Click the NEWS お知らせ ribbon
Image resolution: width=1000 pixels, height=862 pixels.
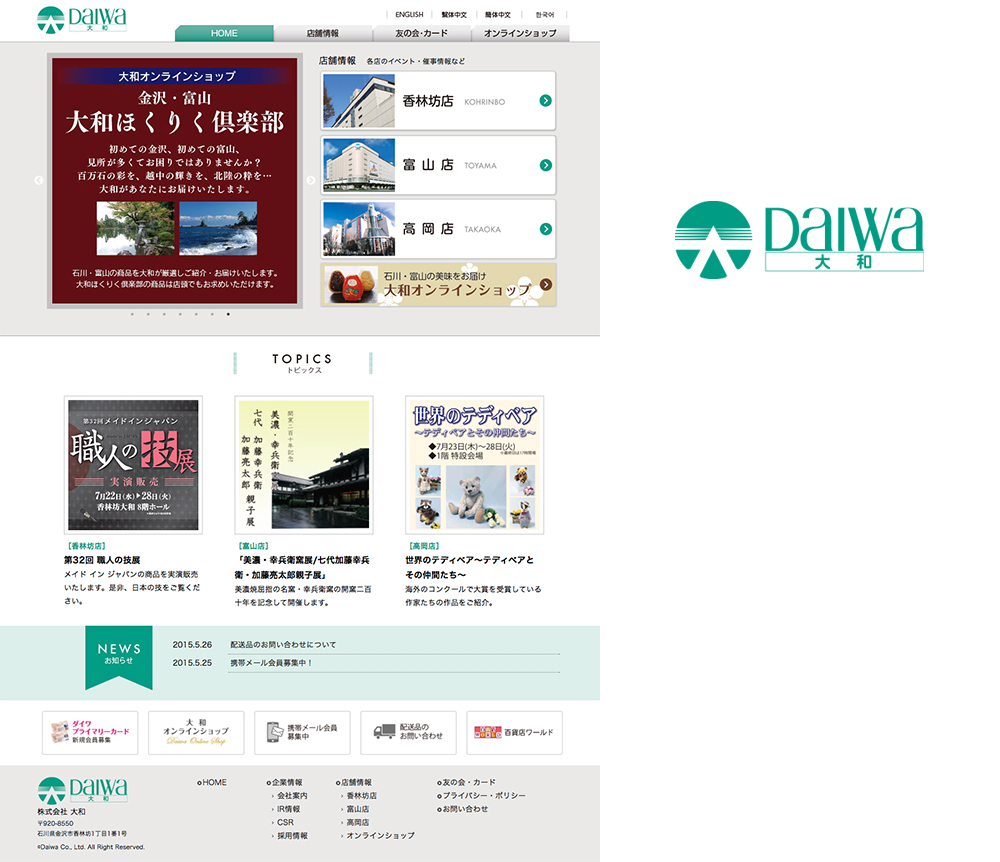(x=119, y=657)
